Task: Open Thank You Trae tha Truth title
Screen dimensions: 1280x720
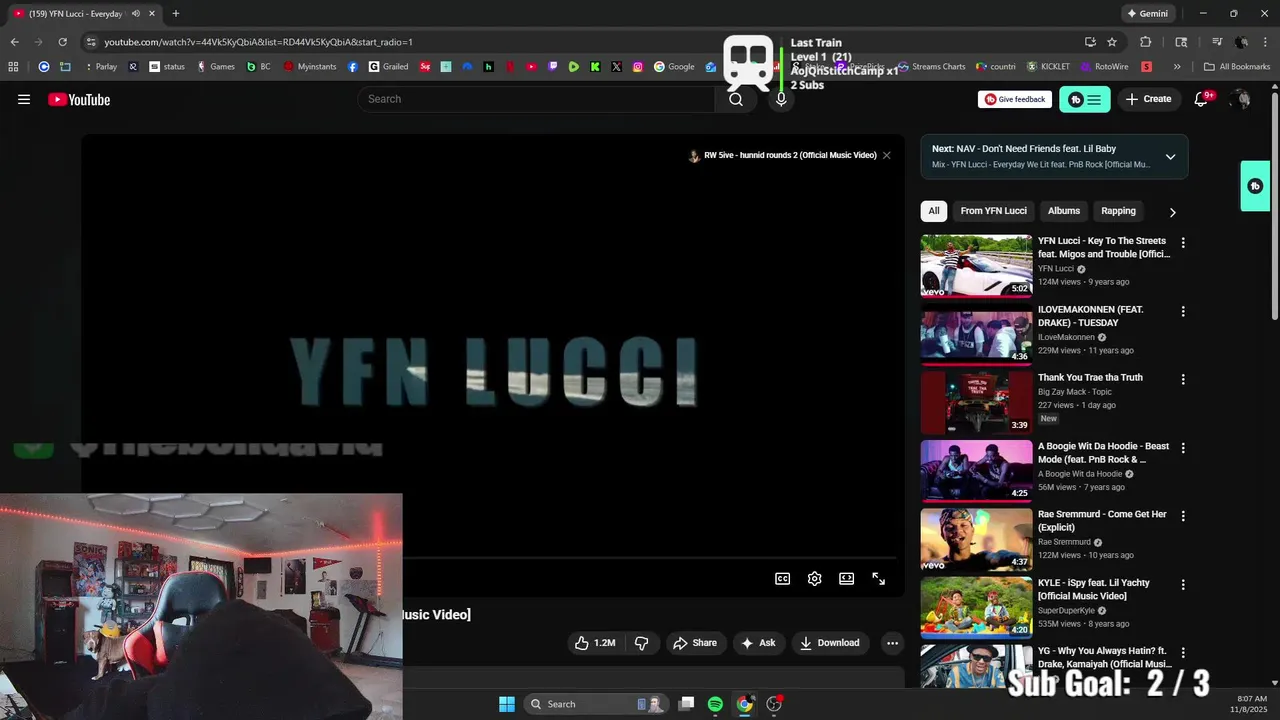Action: point(1090,377)
